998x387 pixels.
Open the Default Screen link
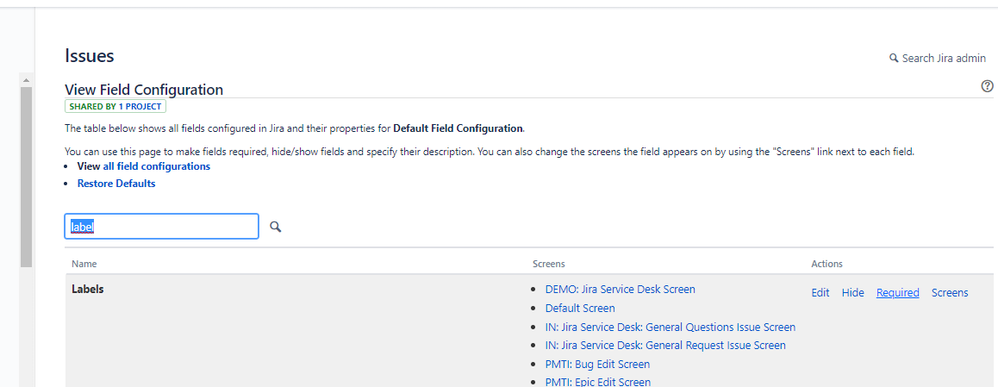[580, 308]
